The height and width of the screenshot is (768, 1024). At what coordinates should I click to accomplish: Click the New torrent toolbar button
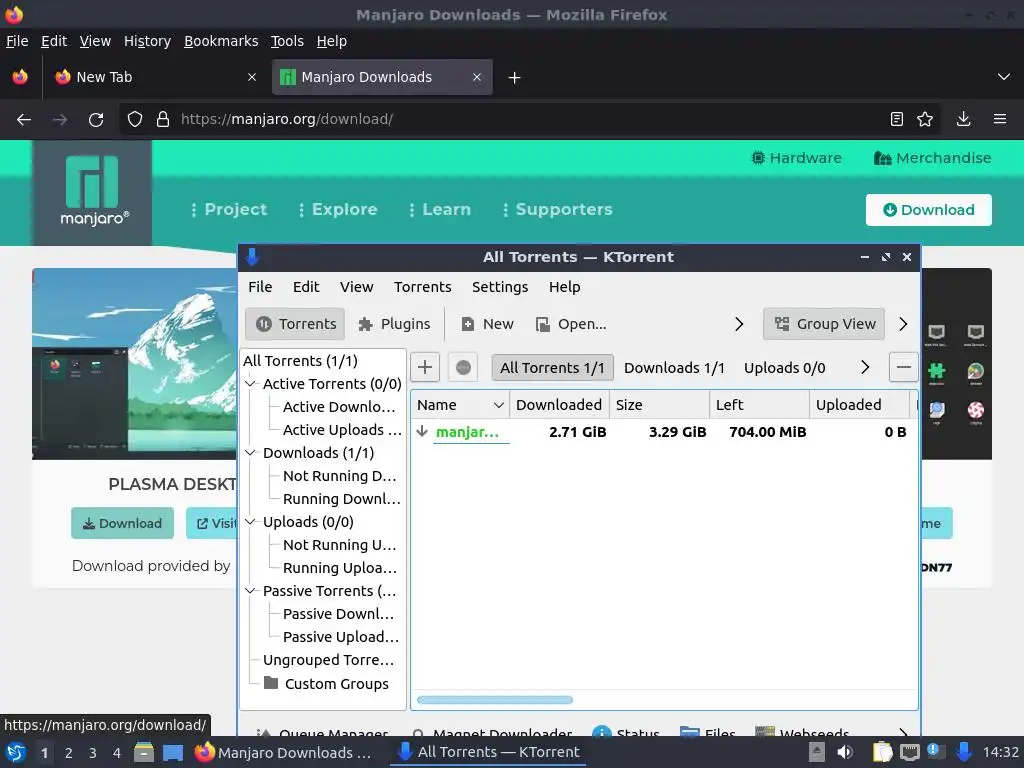click(x=487, y=324)
